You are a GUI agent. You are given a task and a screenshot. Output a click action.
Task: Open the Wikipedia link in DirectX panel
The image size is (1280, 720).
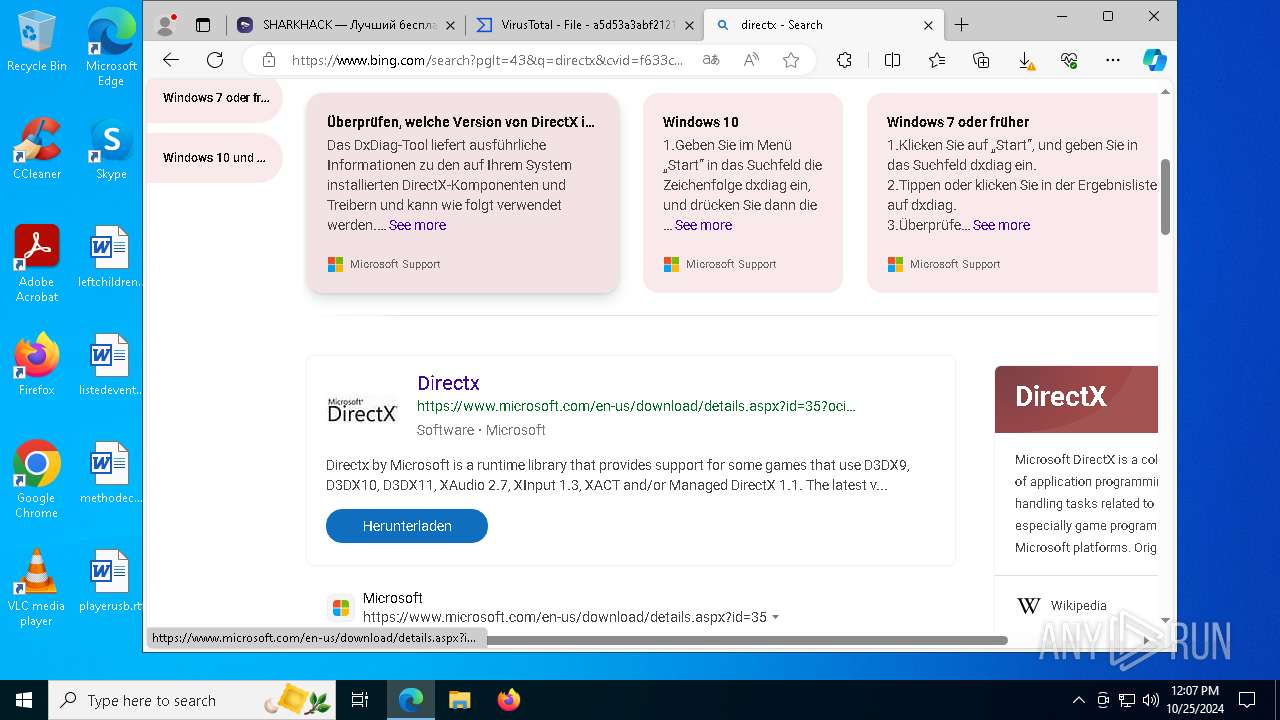[x=1078, y=605]
